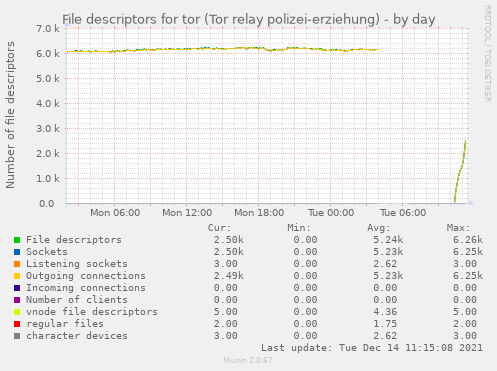497x371 pixels.
Task: Click Outgoing connections current value 2.49k
Action: click(x=228, y=276)
